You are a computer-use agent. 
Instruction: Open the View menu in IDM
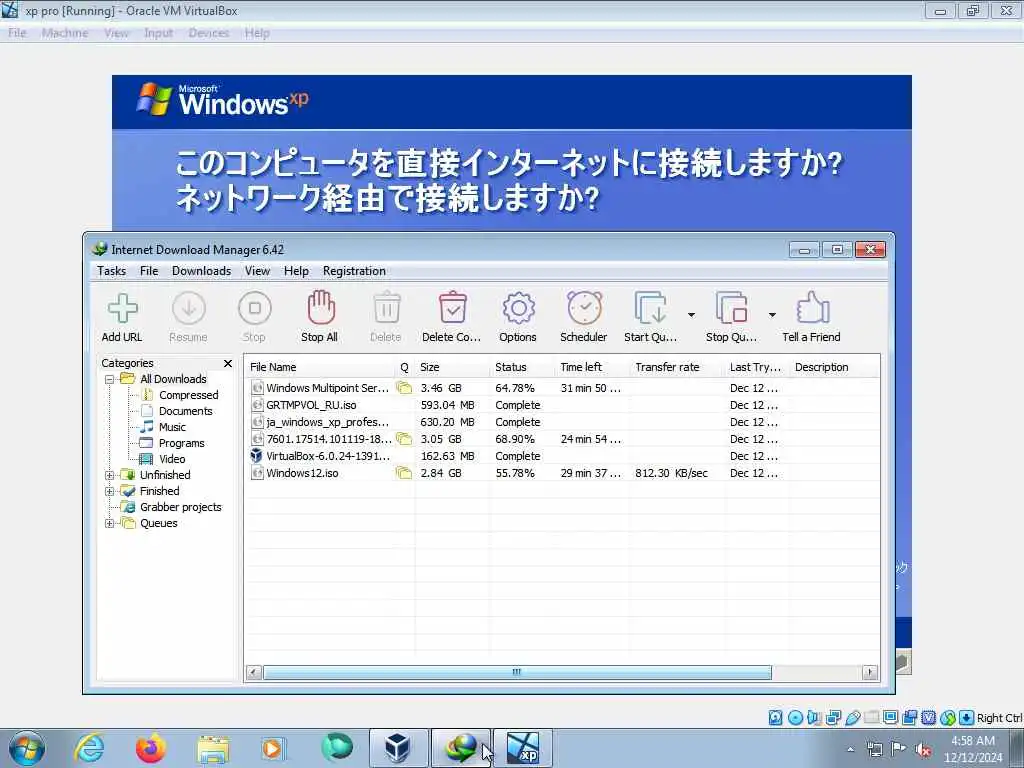(x=257, y=271)
